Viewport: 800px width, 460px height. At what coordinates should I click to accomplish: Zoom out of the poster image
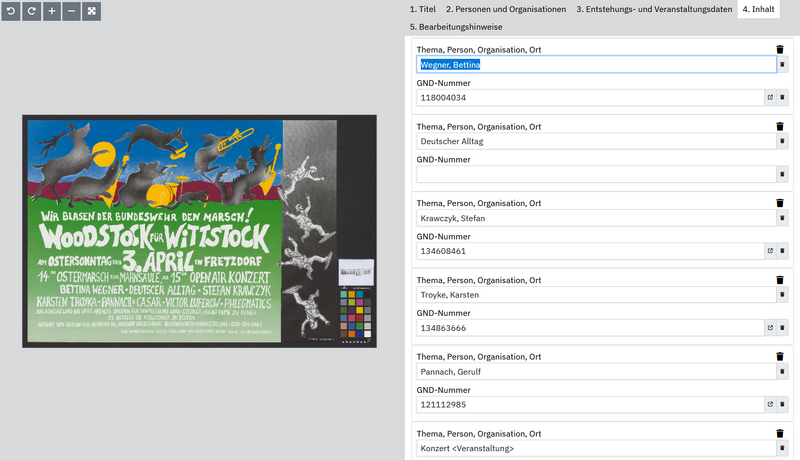(71, 11)
